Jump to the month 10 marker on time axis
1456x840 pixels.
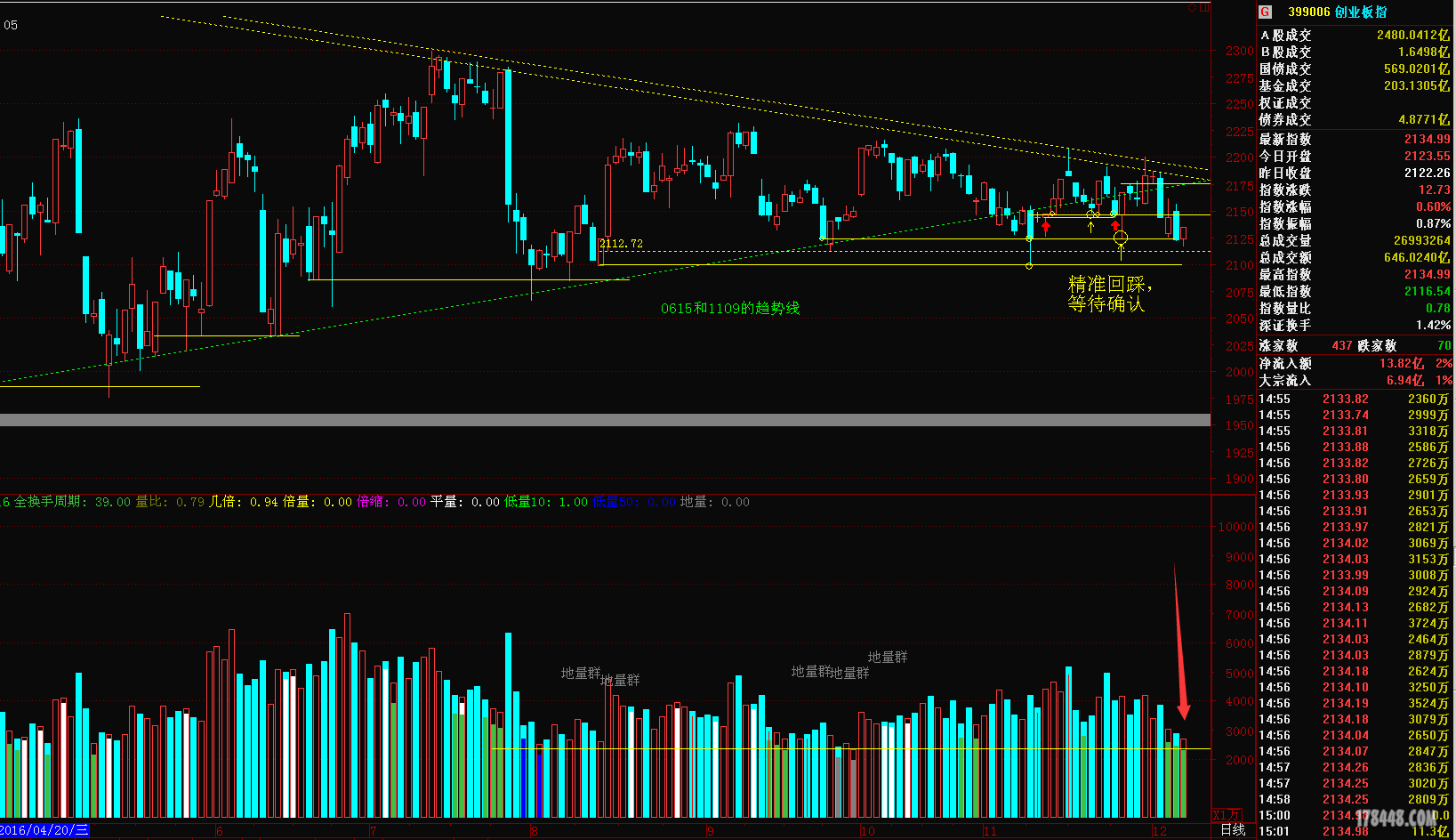pyautogui.click(x=867, y=831)
